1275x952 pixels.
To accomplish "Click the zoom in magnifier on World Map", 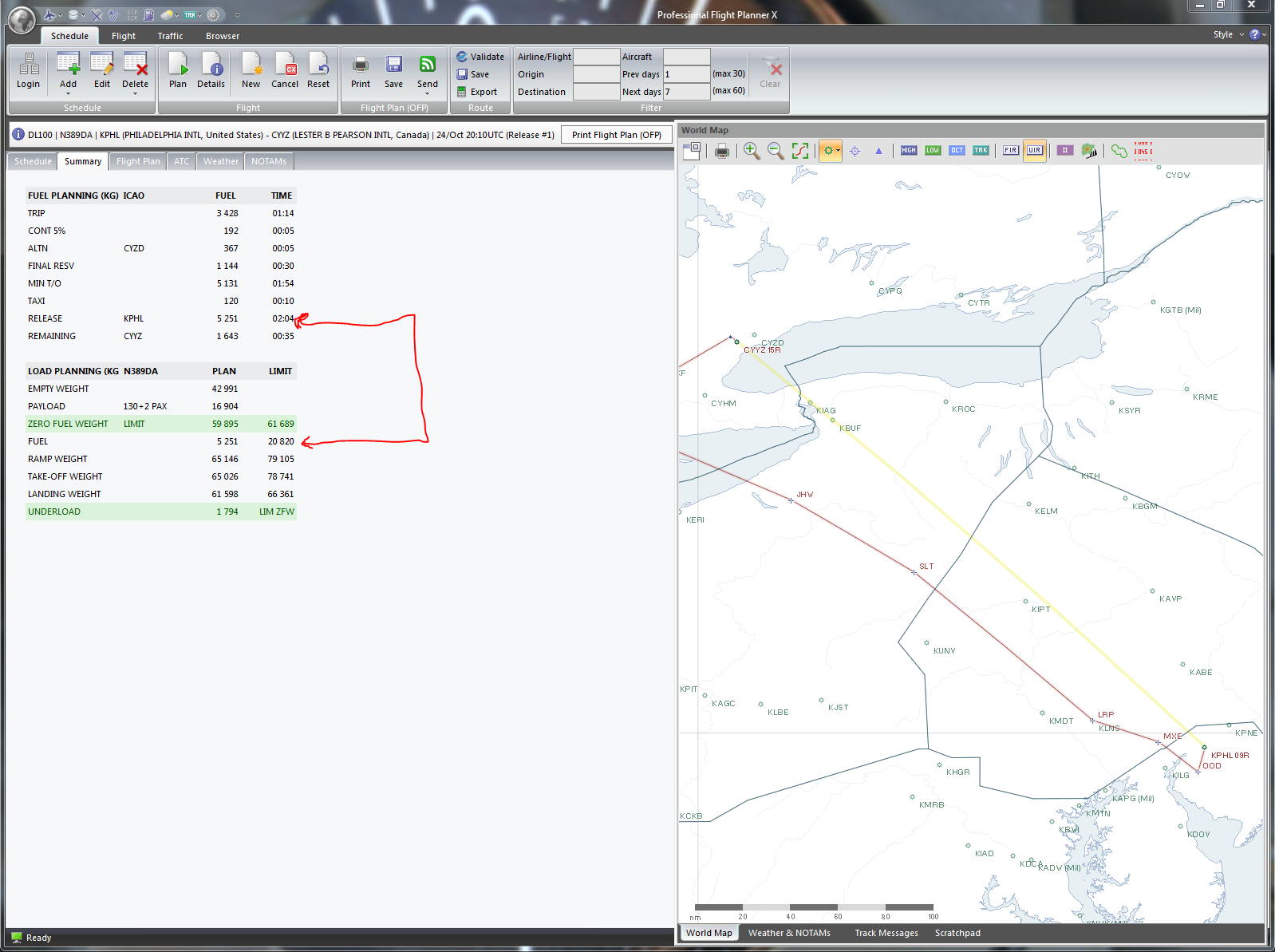I will click(752, 150).
